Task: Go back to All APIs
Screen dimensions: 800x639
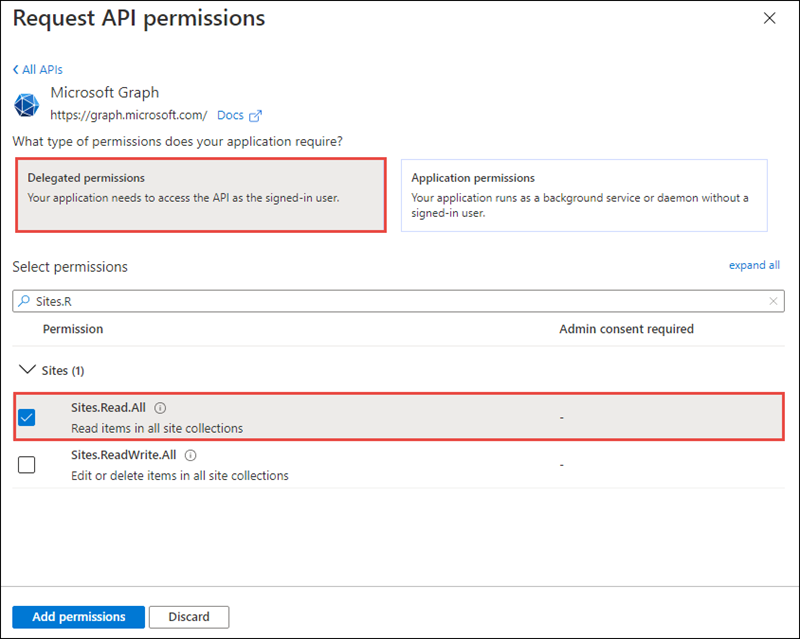Action: coord(37,69)
